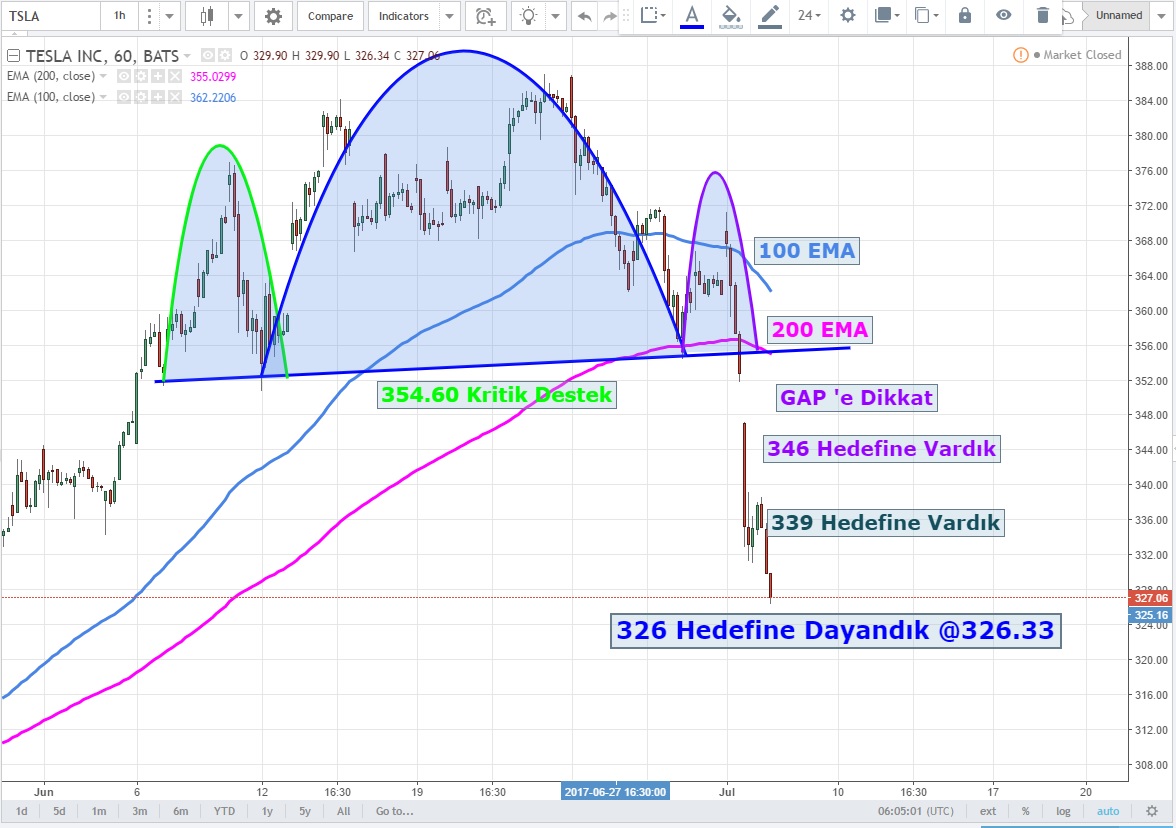
Task: Select the 1h interval button
Action: [x=120, y=16]
